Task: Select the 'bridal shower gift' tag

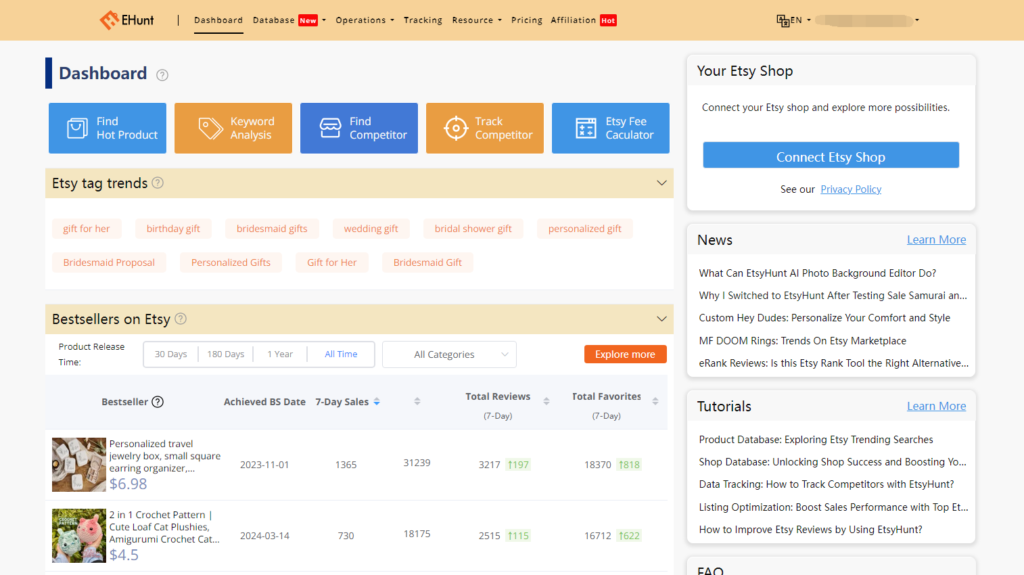Action: [473, 229]
